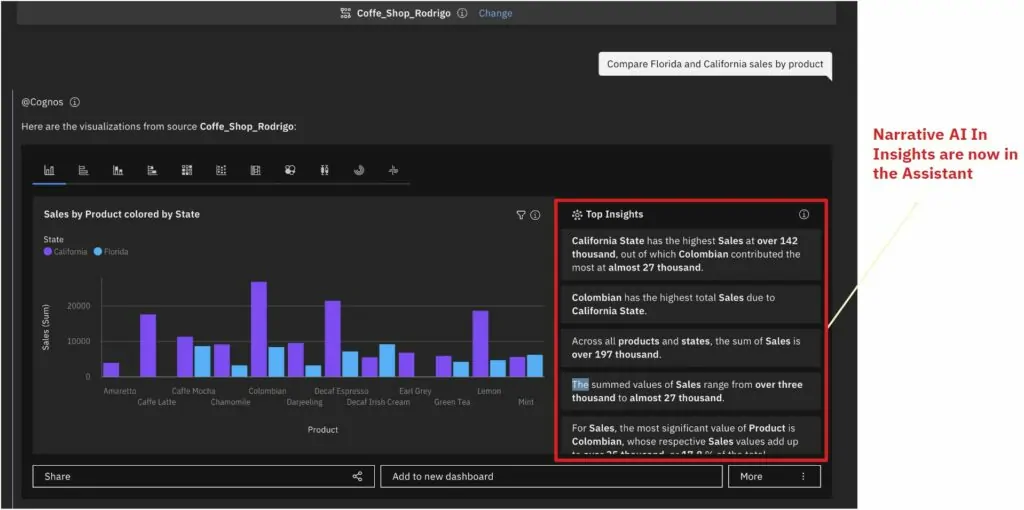Click info icon next to Coffe_Shop_Rodrigo
This screenshot has height=510, width=1024.
[x=462, y=14]
